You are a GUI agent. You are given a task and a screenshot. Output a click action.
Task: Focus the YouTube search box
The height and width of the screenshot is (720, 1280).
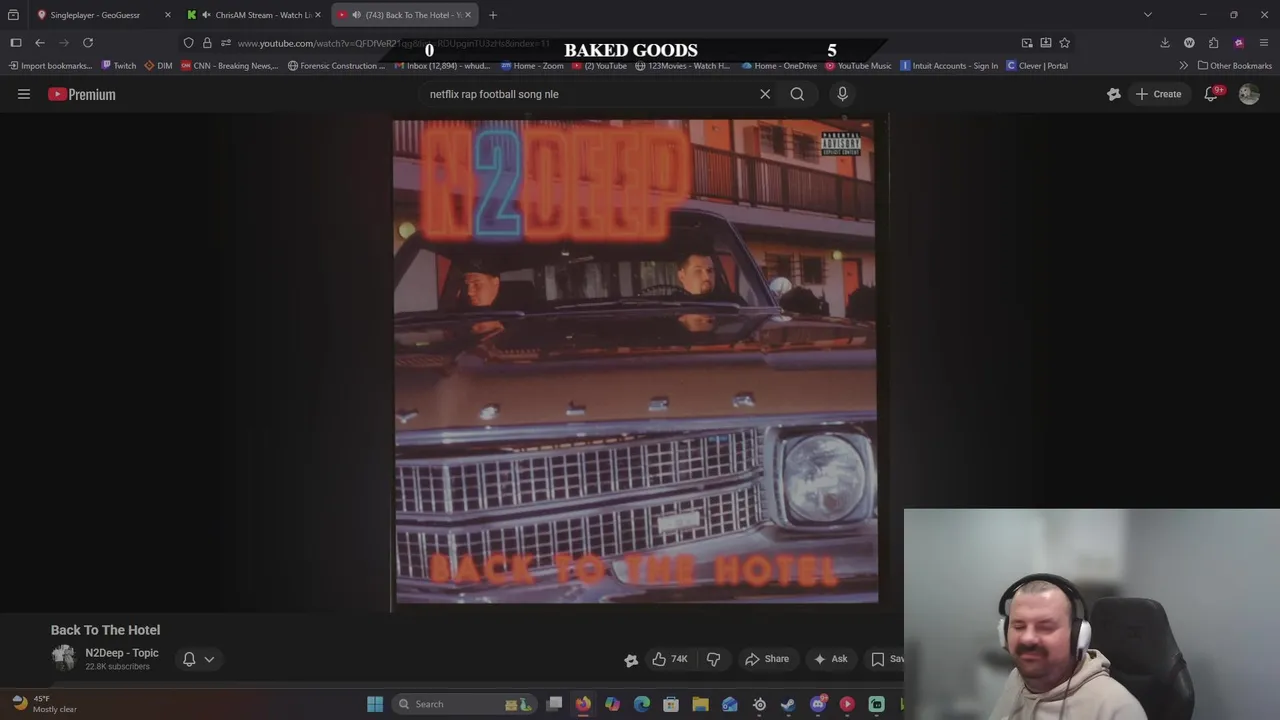point(588,94)
